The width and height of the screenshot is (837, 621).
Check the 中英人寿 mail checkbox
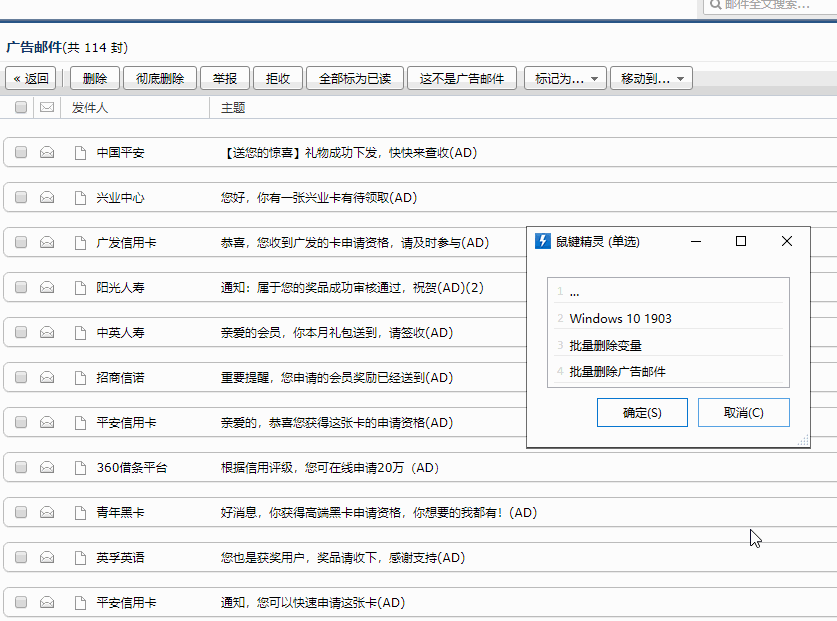[21, 333]
